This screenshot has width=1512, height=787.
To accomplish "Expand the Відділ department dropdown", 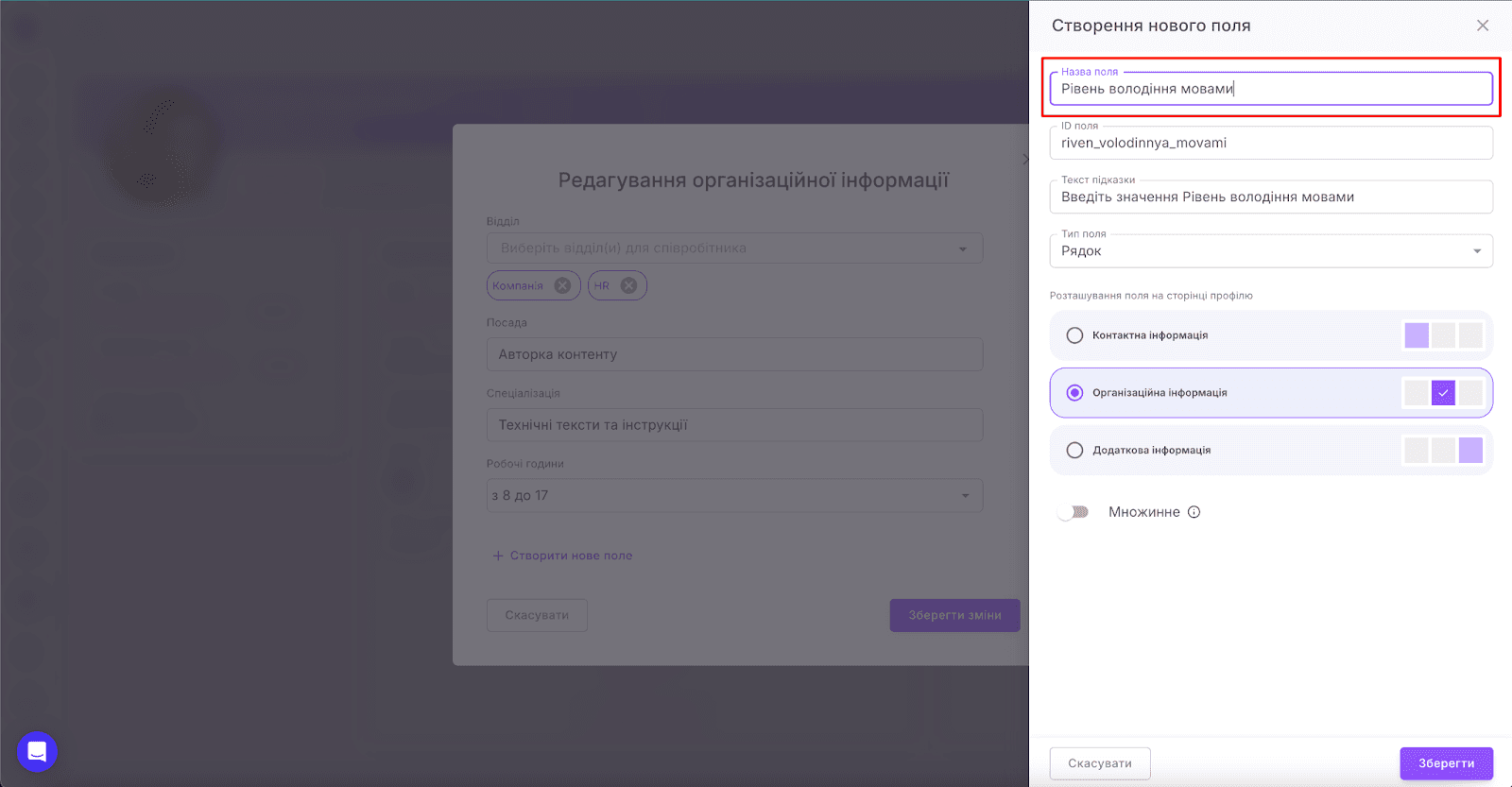I will (x=734, y=248).
